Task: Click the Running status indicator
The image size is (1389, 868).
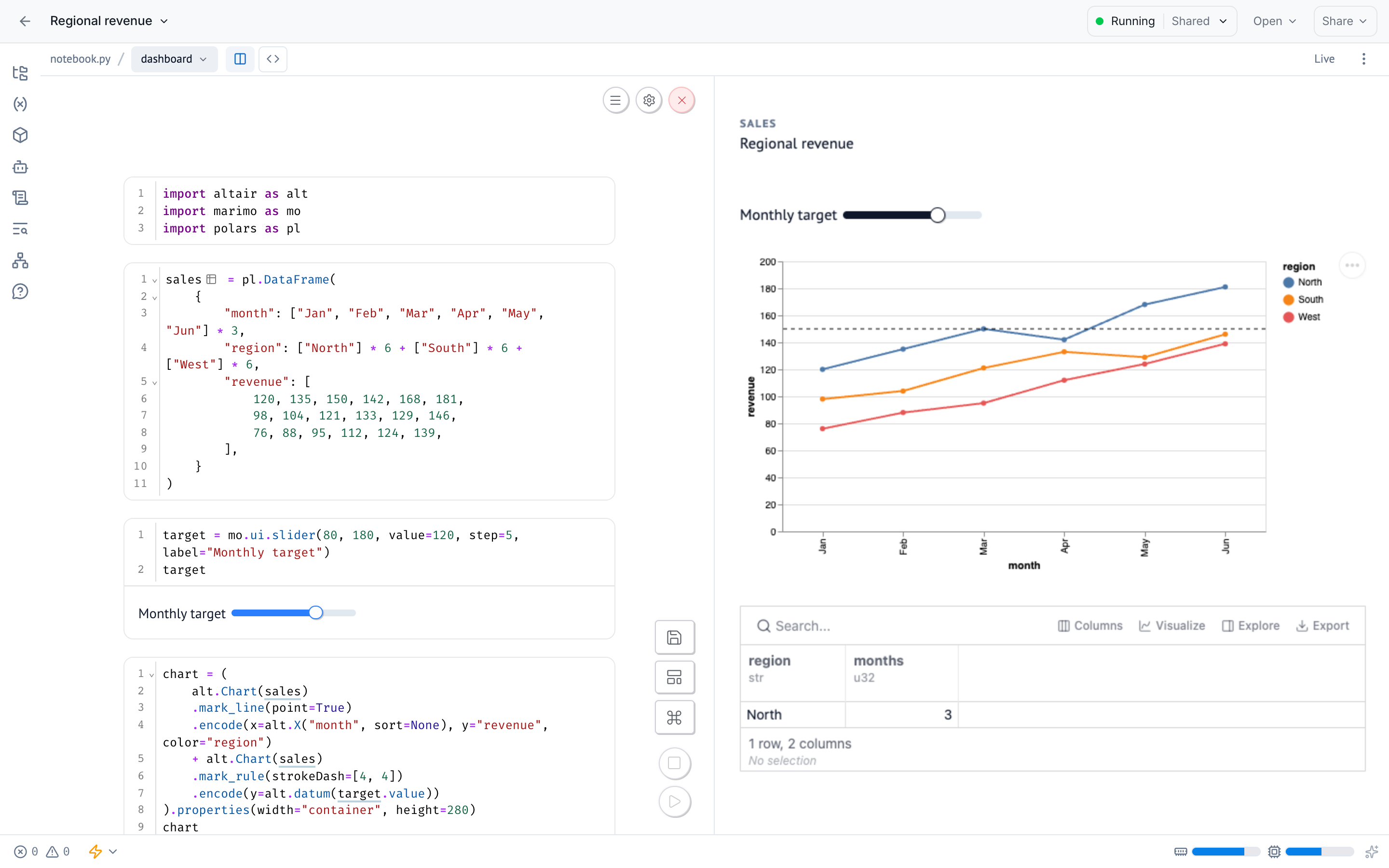Action: click(x=1125, y=21)
